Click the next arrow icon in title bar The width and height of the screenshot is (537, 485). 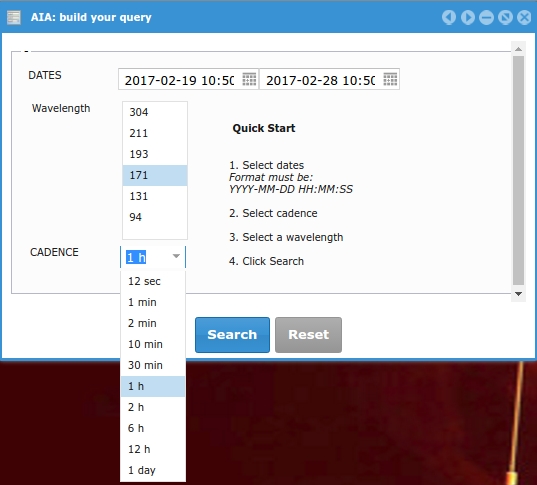pos(467,17)
